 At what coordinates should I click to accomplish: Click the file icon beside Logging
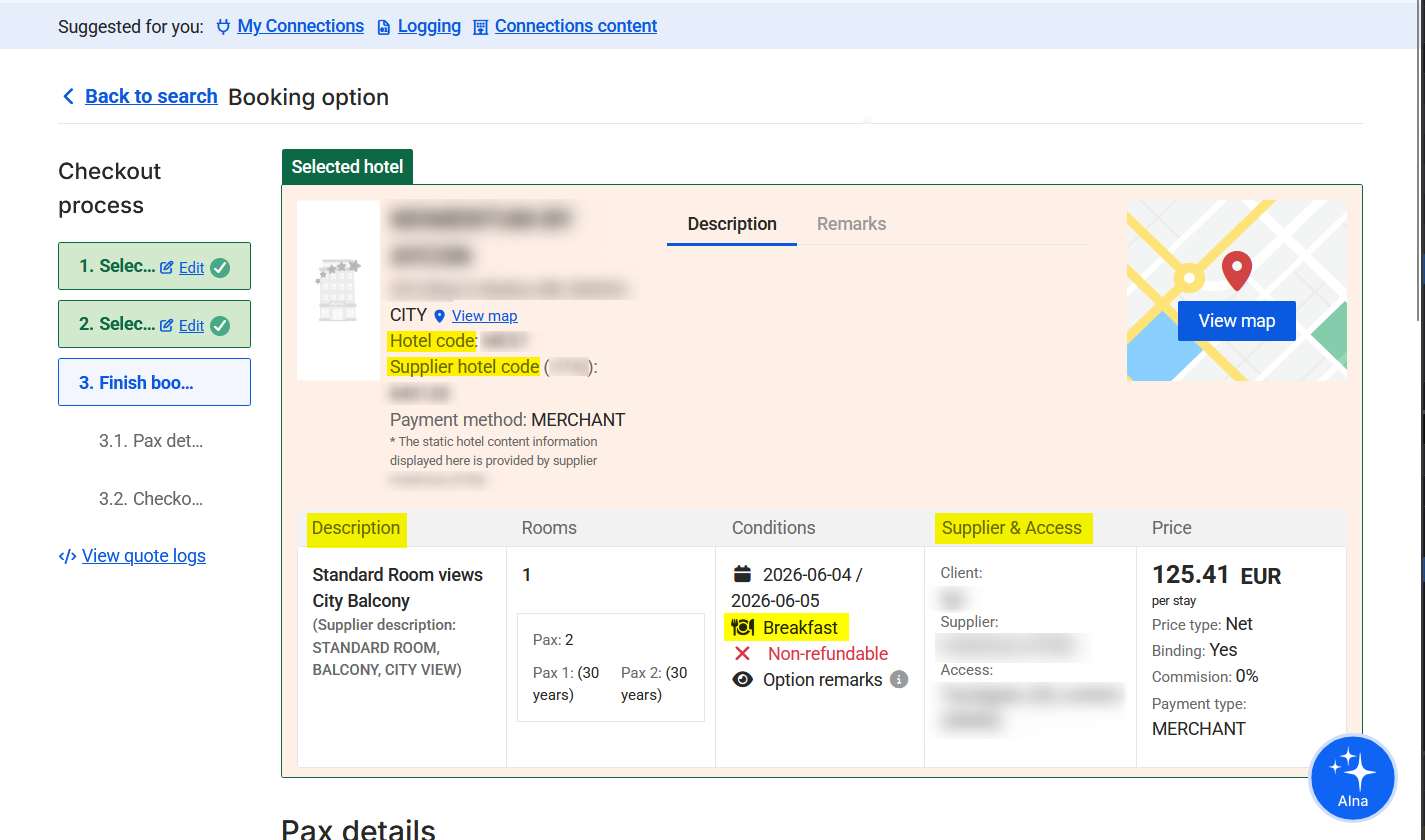coord(384,28)
